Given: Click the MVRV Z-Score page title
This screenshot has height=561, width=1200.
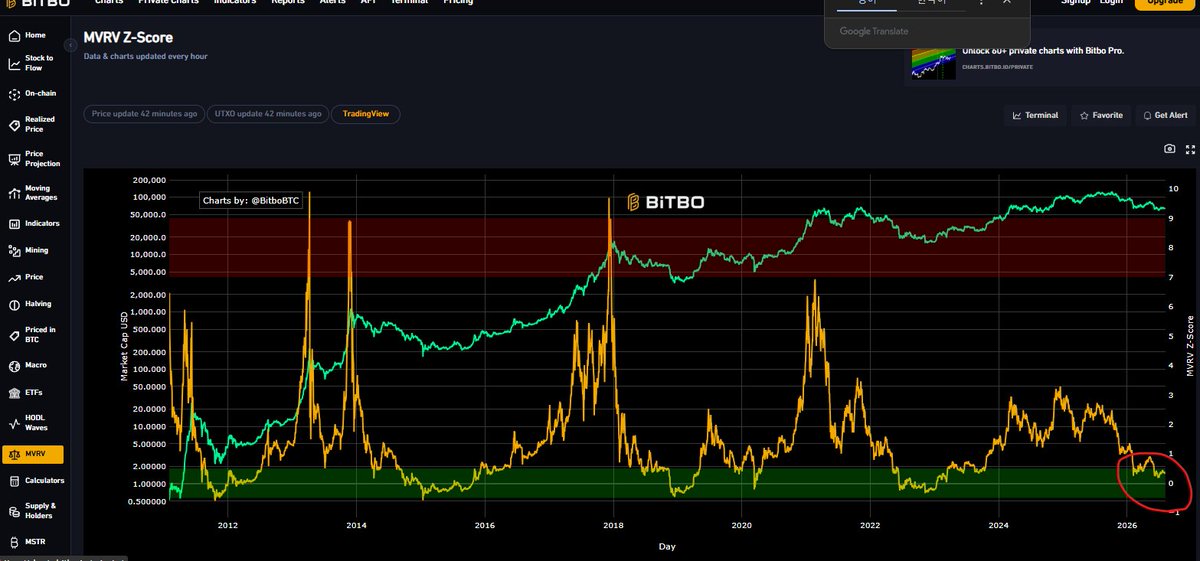Looking at the screenshot, I should (x=128, y=38).
